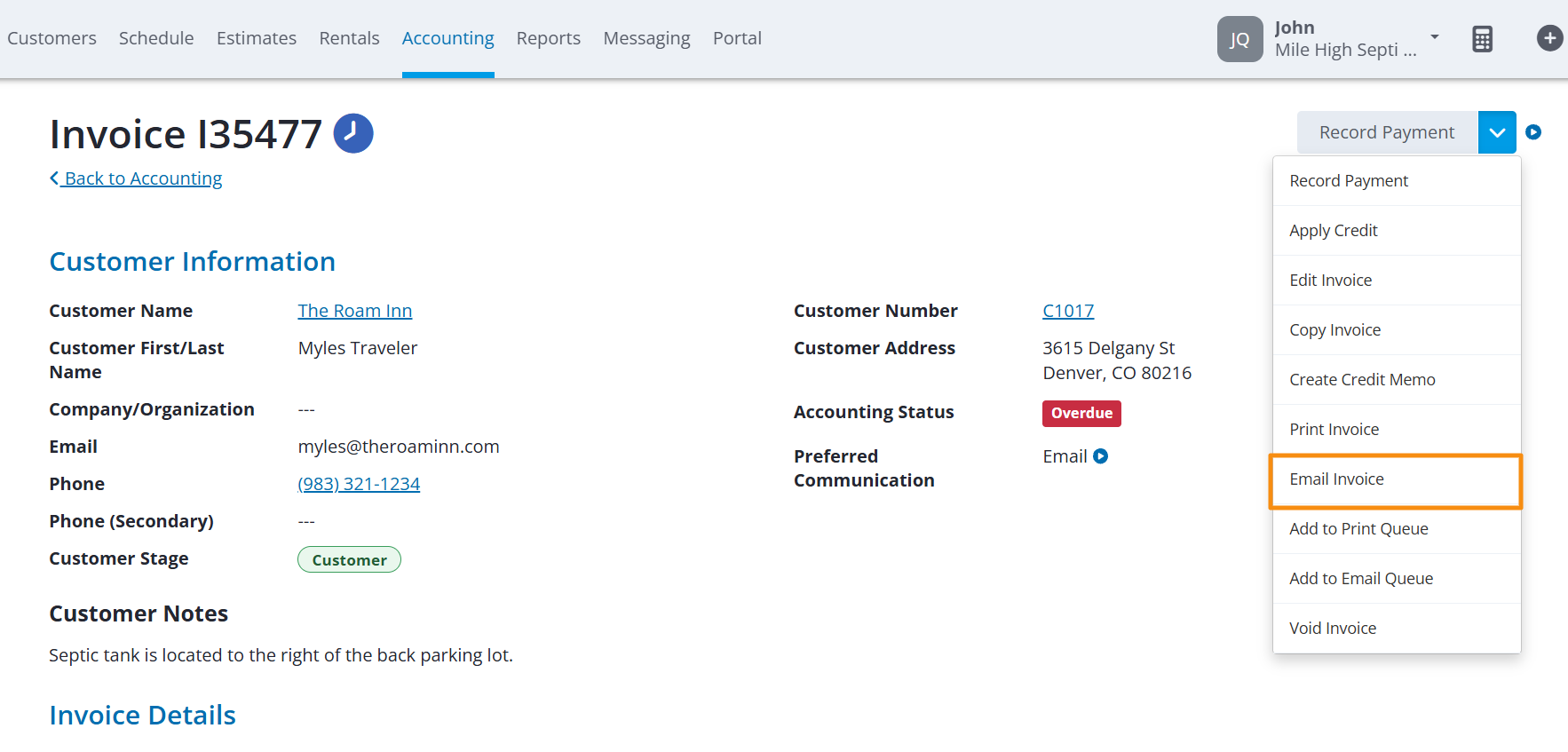Click the email myles@theroaminn.com

[x=399, y=447]
